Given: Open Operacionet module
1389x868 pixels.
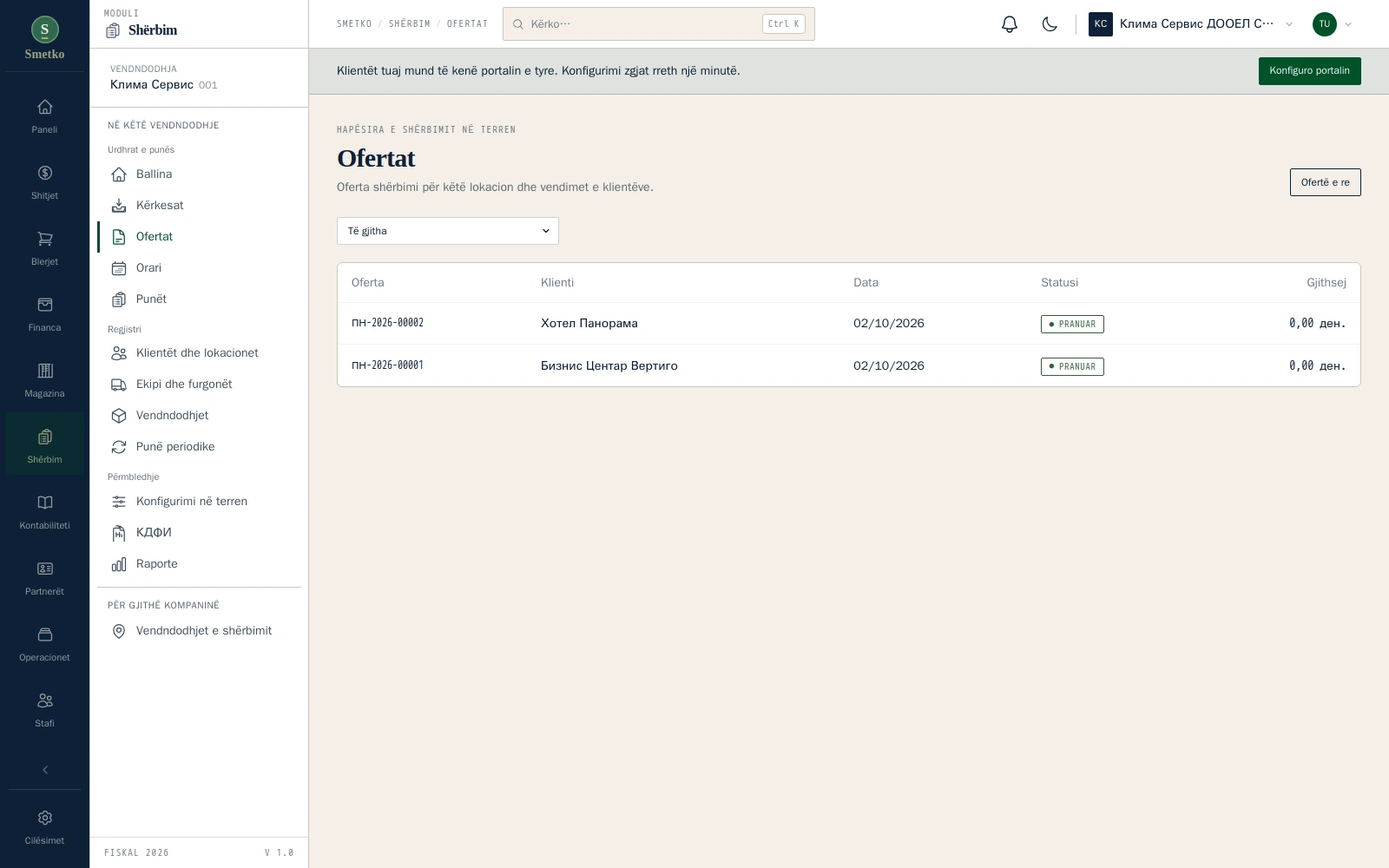Looking at the screenshot, I should coord(44,644).
